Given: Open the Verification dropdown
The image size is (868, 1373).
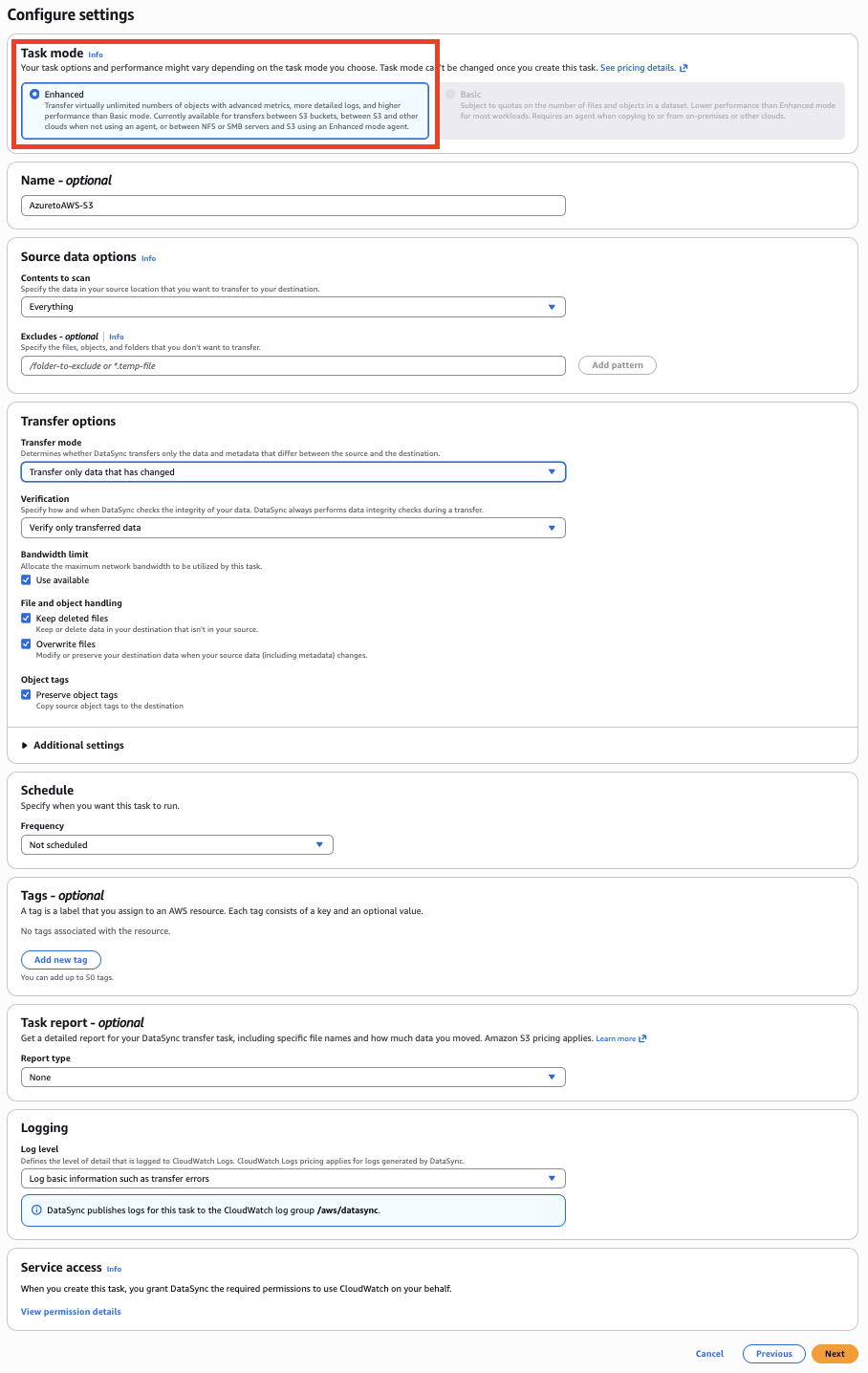Looking at the screenshot, I should [293, 528].
